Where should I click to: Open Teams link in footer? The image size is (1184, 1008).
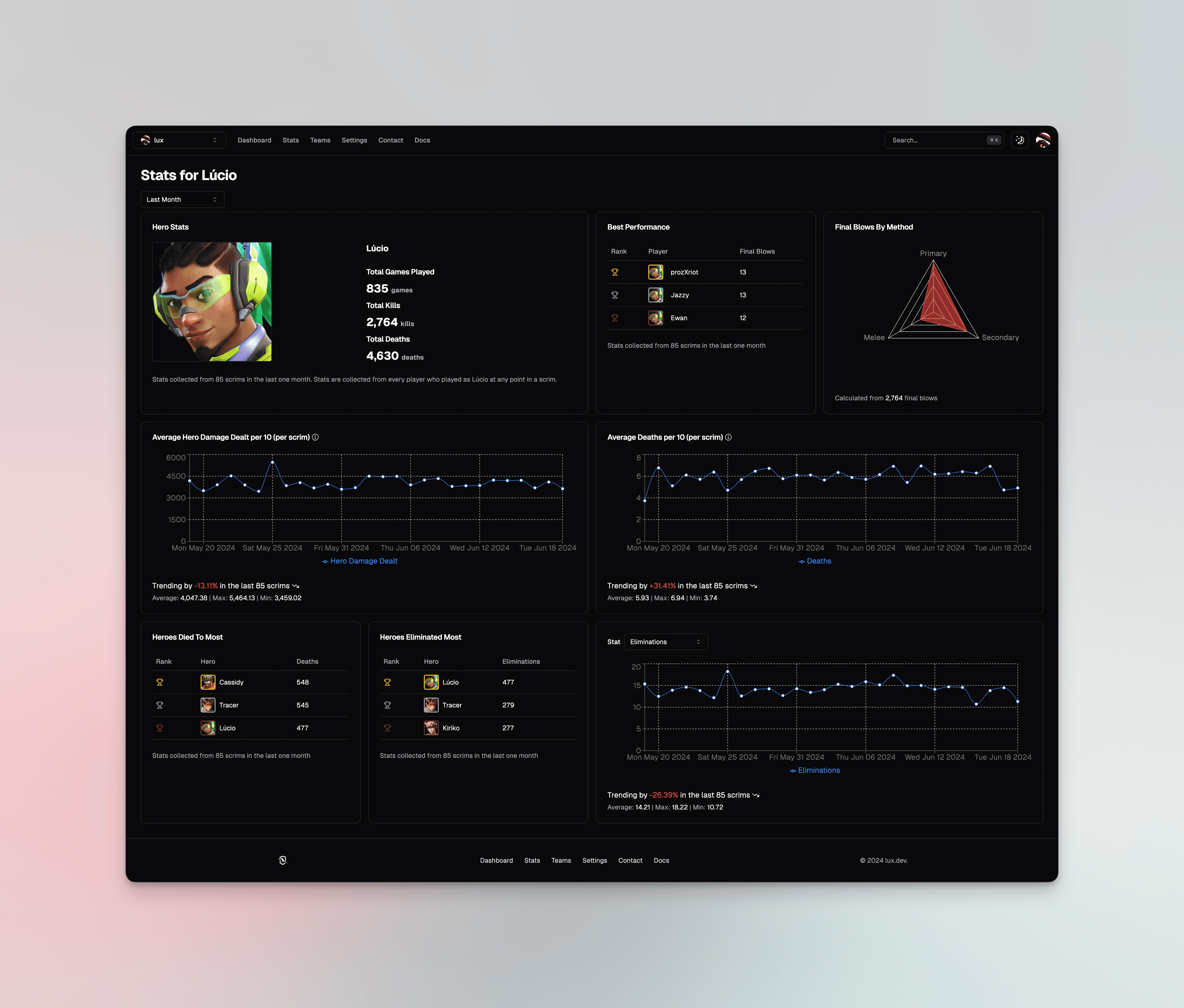(561, 861)
